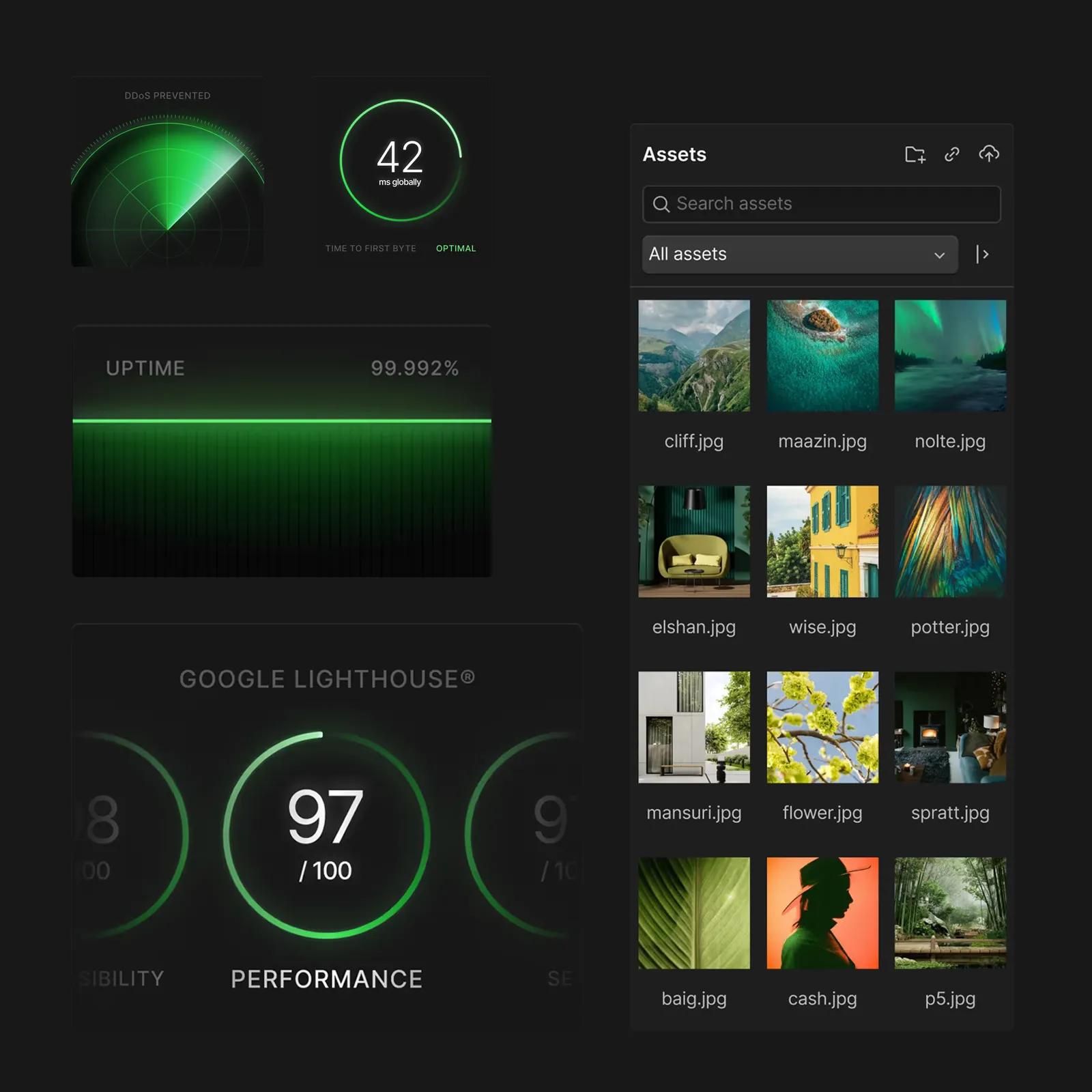
Task: Click the cloud upload icon
Action: click(x=990, y=155)
